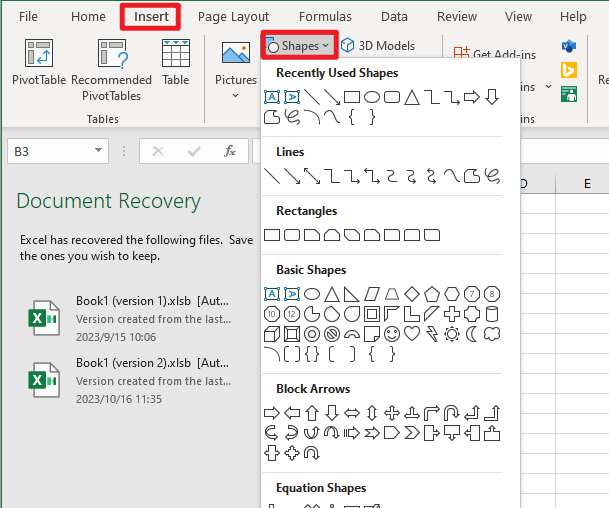Expand the add-ins dropdown chevron
This screenshot has width=609, height=508.
pos(548,87)
